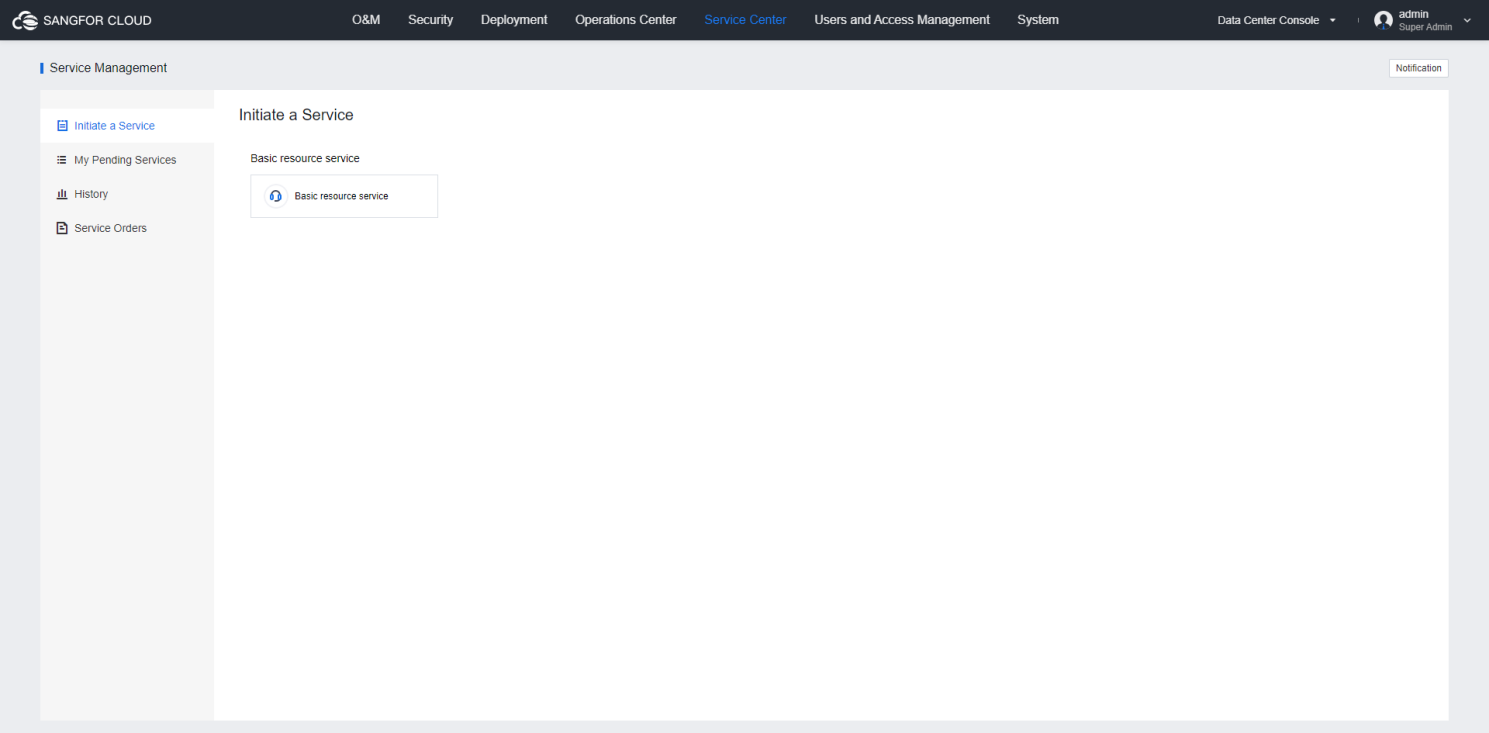Click the Super Admin role label
Screen dimensions: 1489x733
1425,27
